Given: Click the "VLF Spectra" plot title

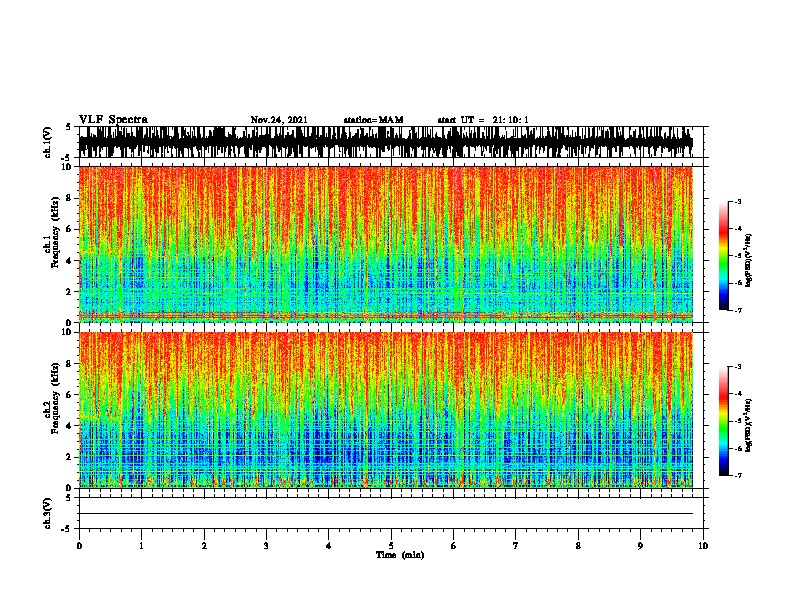Looking at the screenshot, I should tap(113, 120).
